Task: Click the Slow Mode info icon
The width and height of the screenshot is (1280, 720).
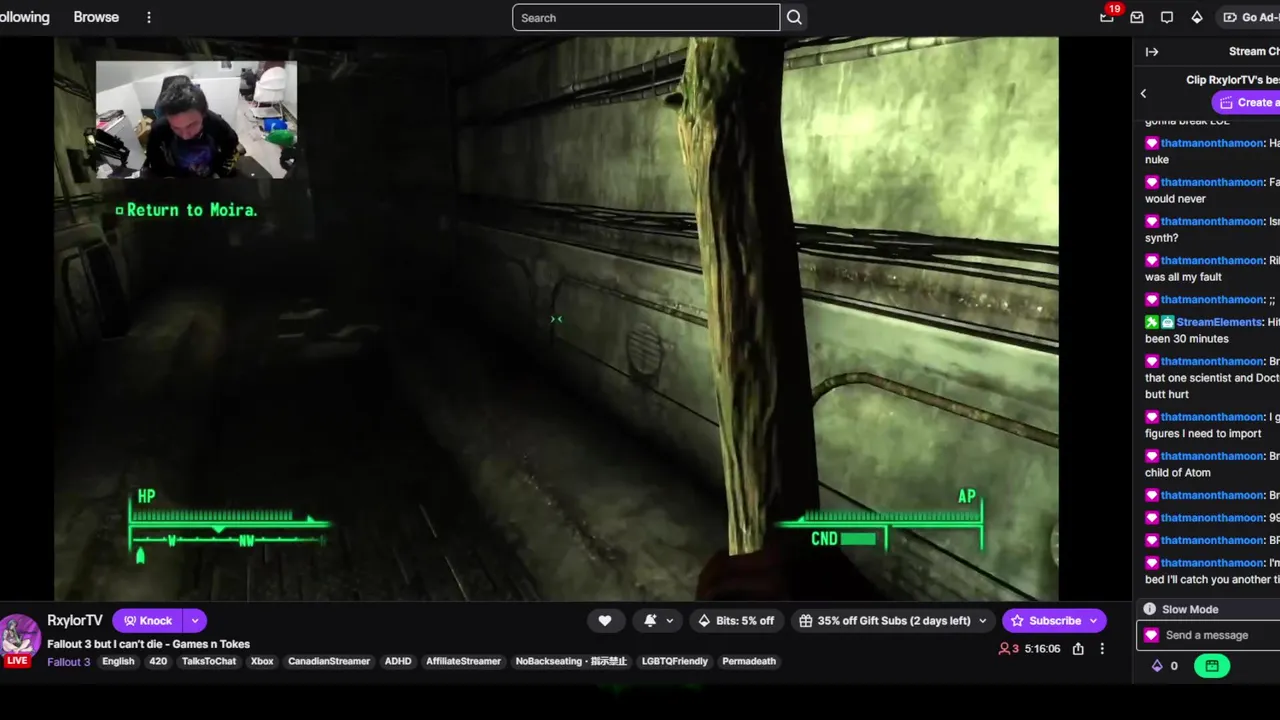Action: tap(1150, 609)
